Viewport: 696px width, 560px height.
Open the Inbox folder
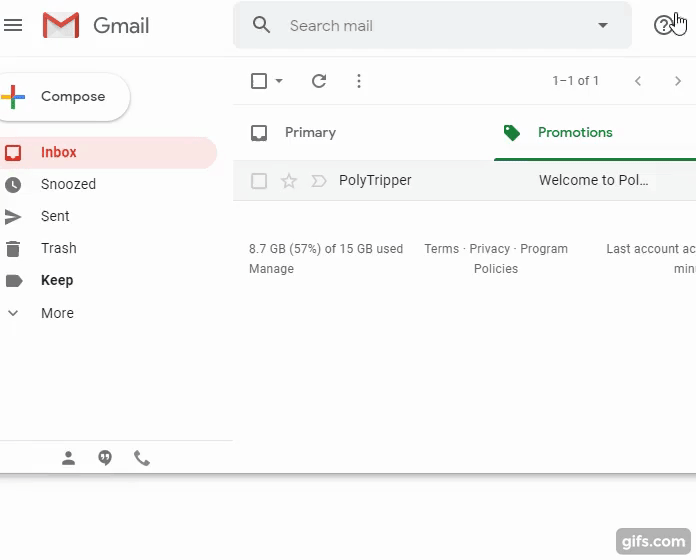click(x=107, y=152)
